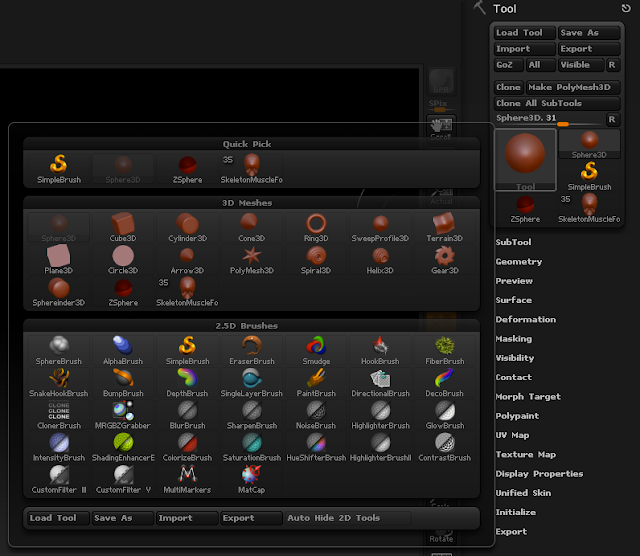Choose the SphereBrush 2.5D brush

click(59, 350)
